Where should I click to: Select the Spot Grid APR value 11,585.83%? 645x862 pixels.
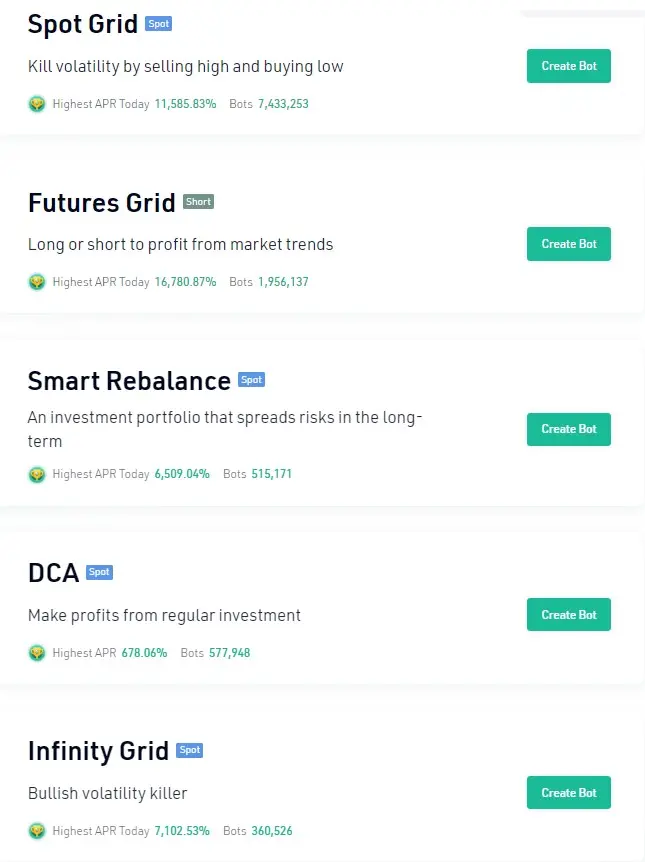click(x=185, y=104)
